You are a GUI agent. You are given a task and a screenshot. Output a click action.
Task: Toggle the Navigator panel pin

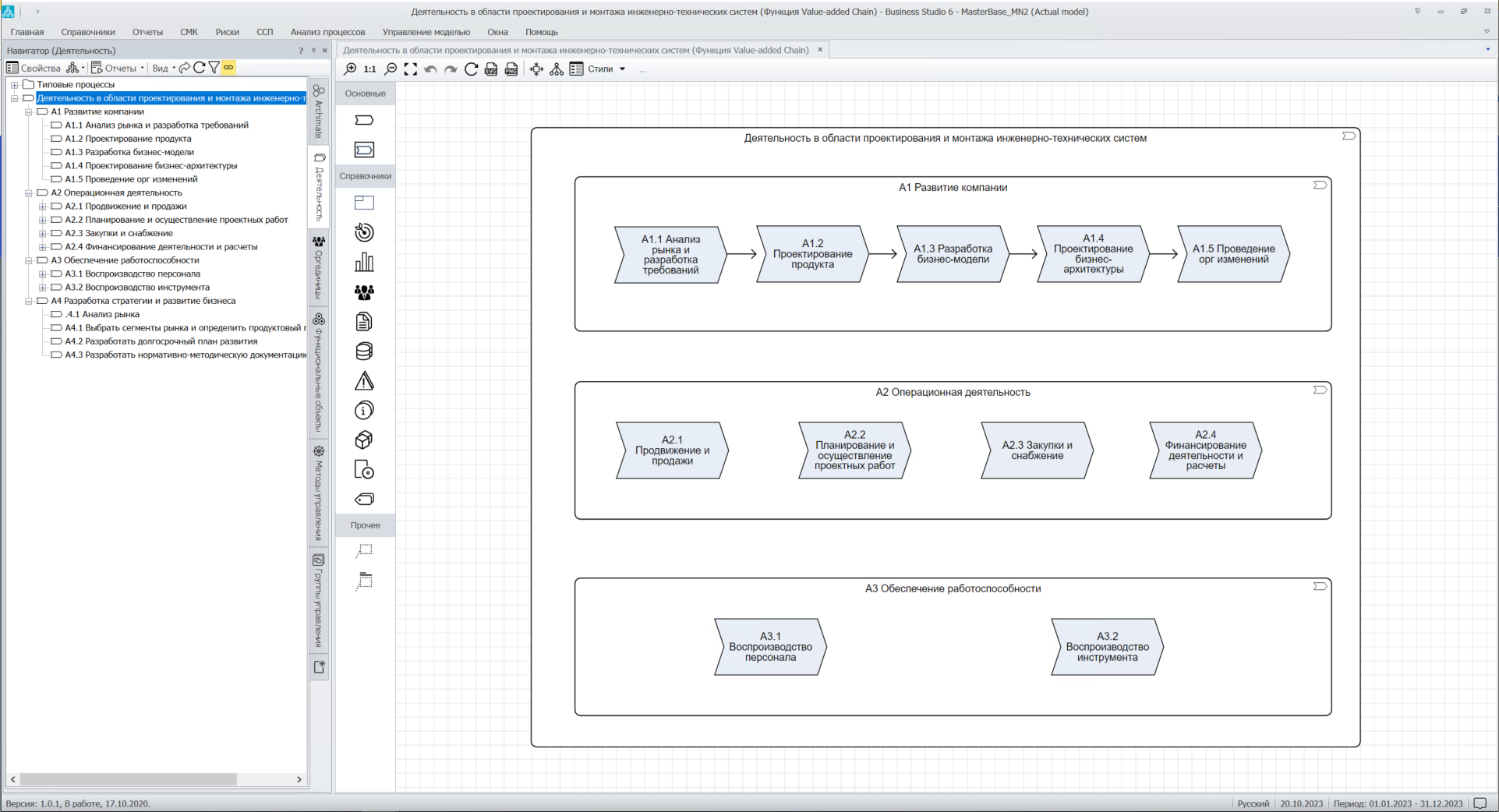pos(313,51)
